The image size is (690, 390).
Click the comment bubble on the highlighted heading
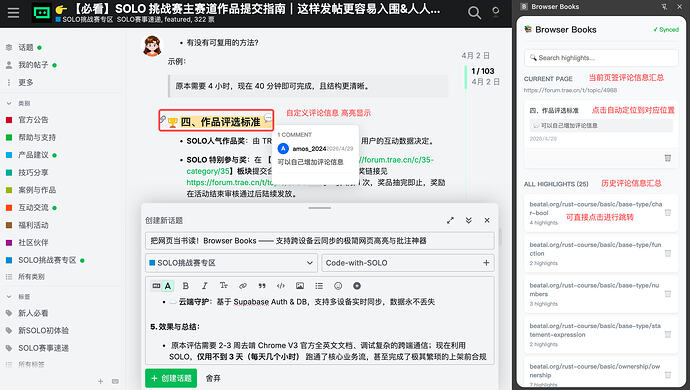point(268,117)
